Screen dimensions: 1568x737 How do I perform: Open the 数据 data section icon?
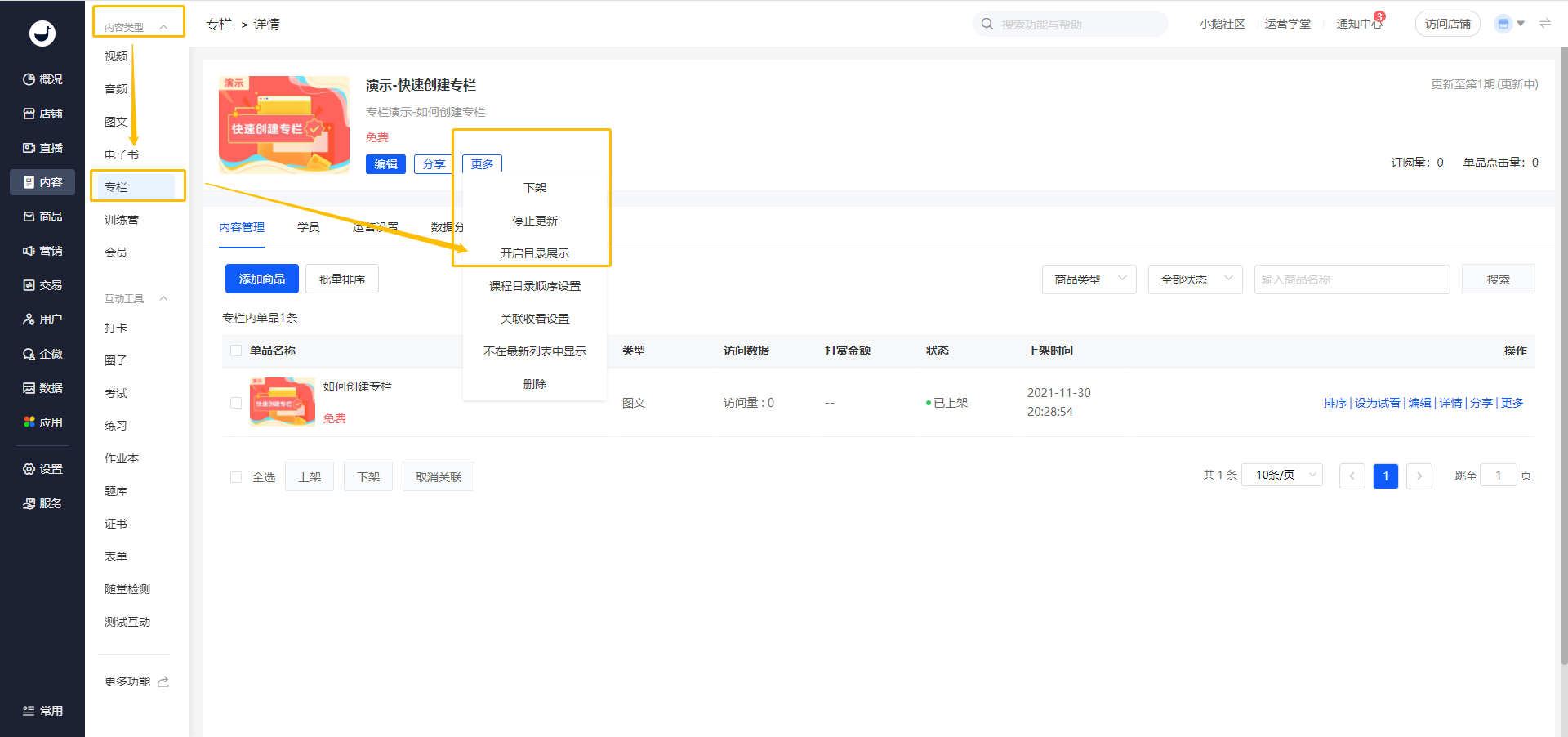29,388
